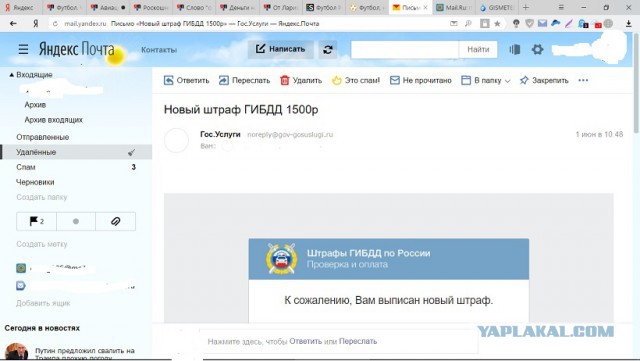Open a new browser tab with plus
640x361 pixels.
526,7
